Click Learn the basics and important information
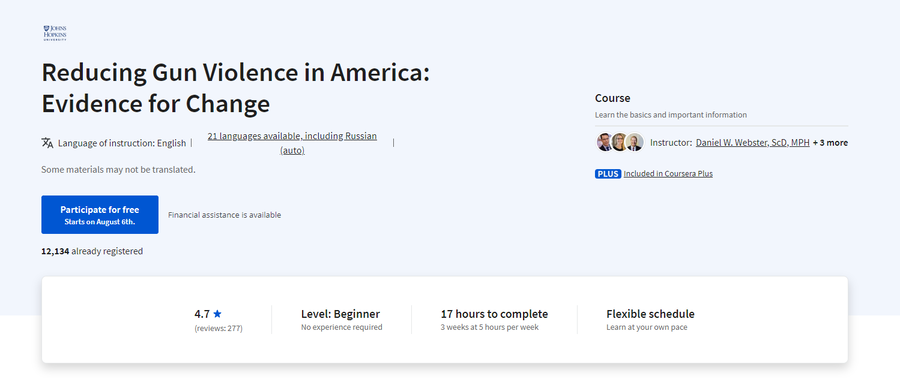Viewport: 900px width, 382px height. click(x=671, y=115)
